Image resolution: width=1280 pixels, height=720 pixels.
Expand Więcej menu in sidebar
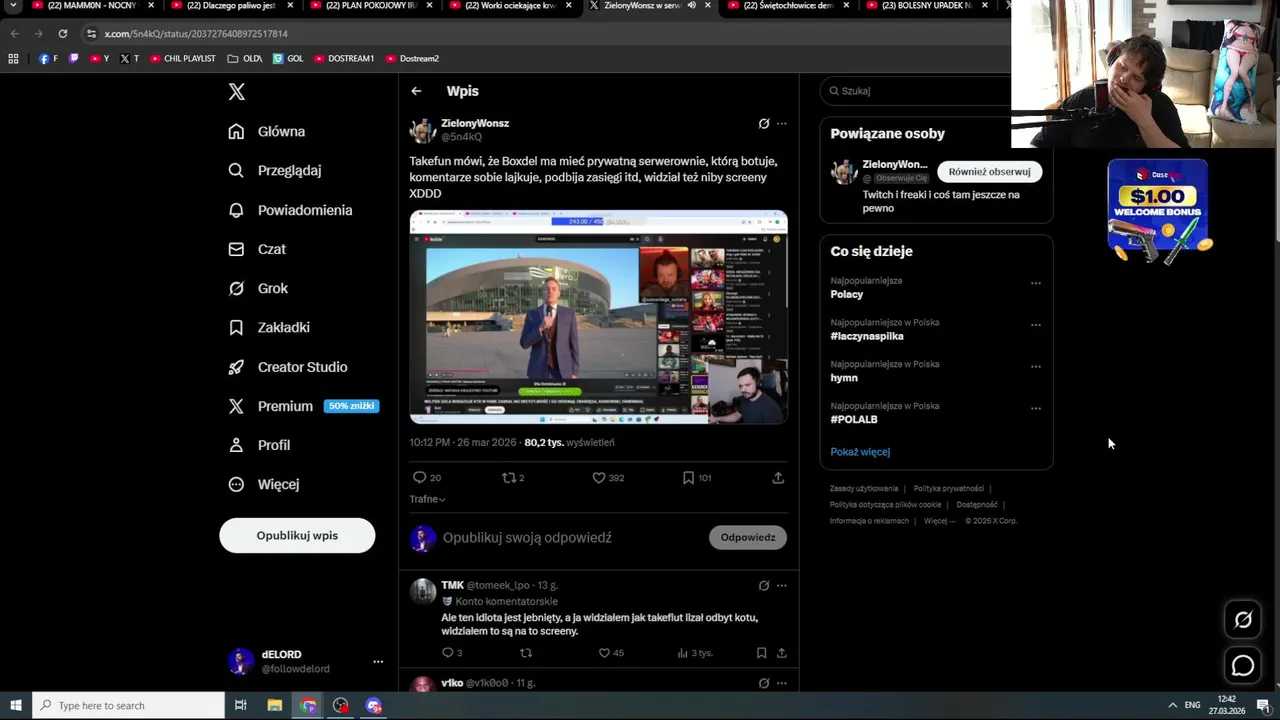click(264, 484)
